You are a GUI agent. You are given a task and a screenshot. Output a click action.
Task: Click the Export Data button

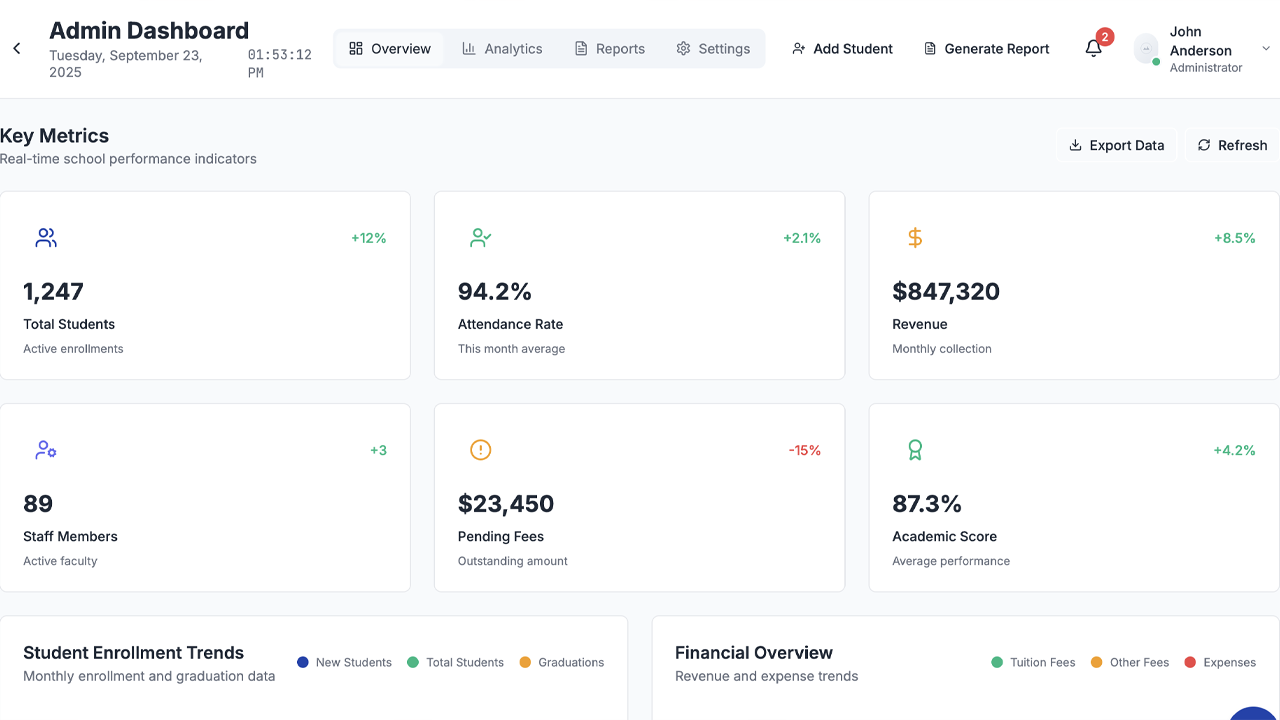(x=1117, y=145)
